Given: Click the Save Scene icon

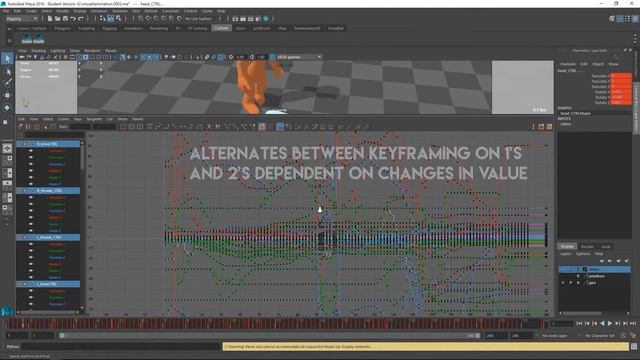Looking at the screenshot, I should [x=65, y=18].
